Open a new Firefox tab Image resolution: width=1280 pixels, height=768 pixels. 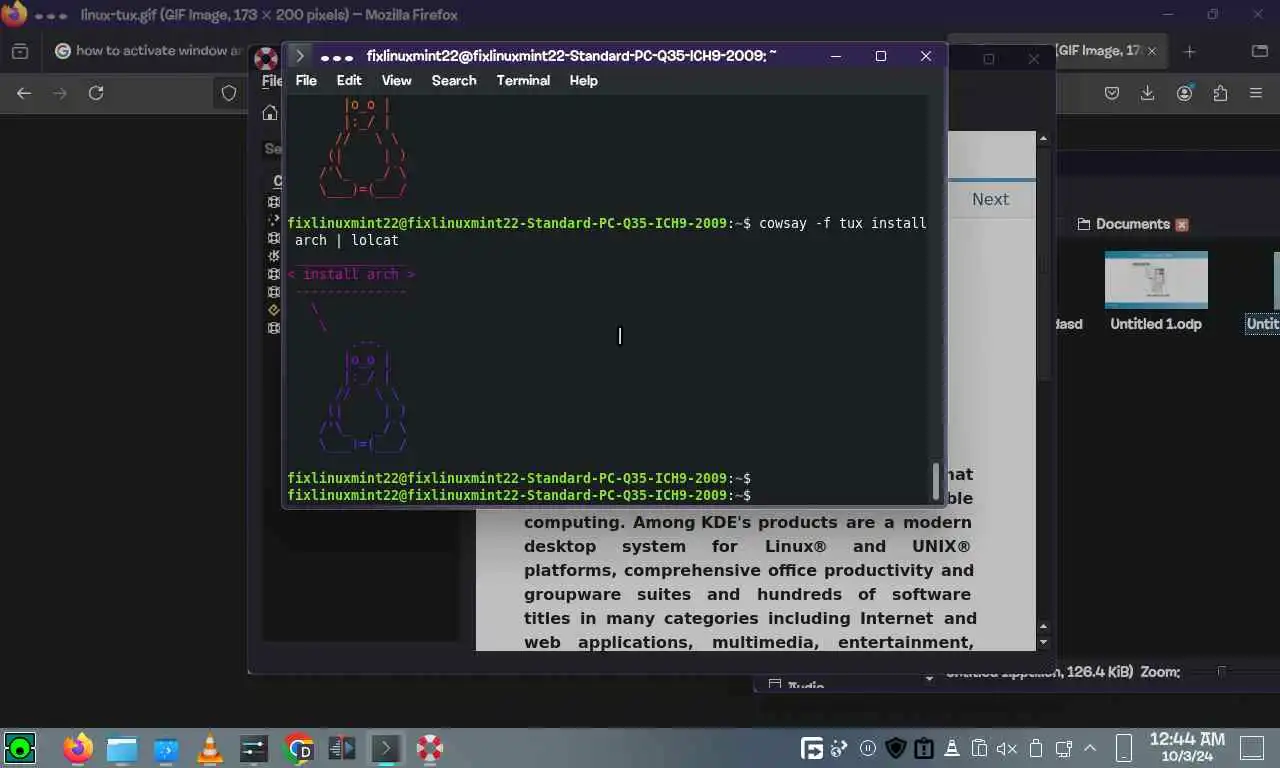pyautogui.click(x=1189, y=51)
